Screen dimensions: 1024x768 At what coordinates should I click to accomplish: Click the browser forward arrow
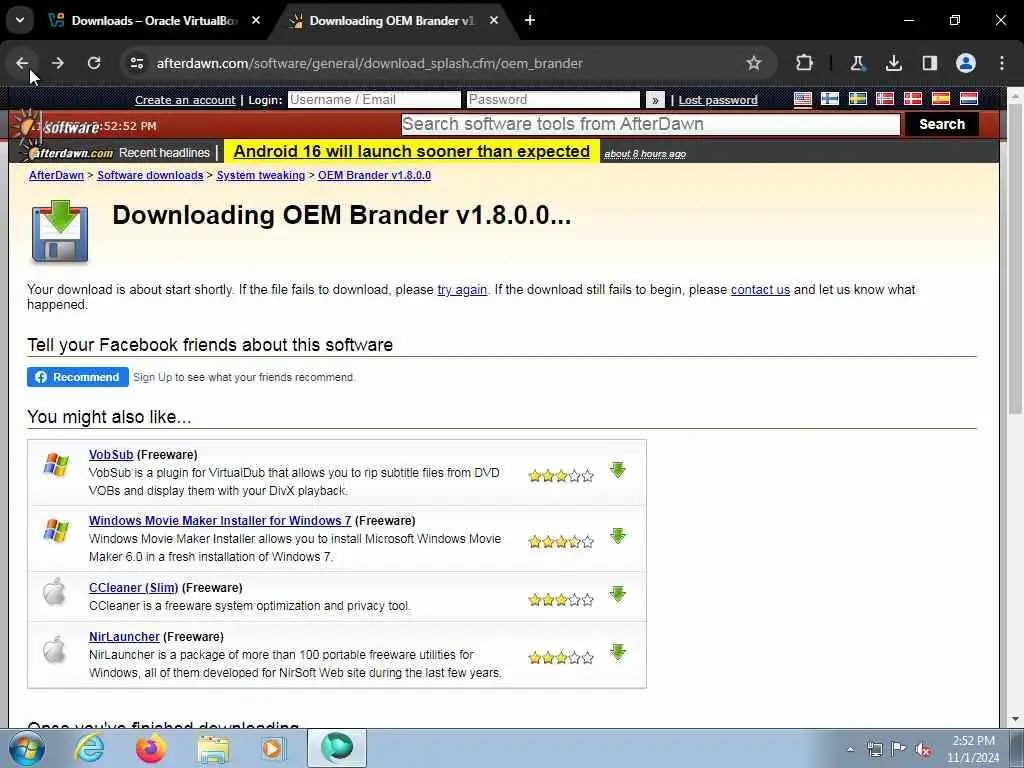(x=57, y=63)
